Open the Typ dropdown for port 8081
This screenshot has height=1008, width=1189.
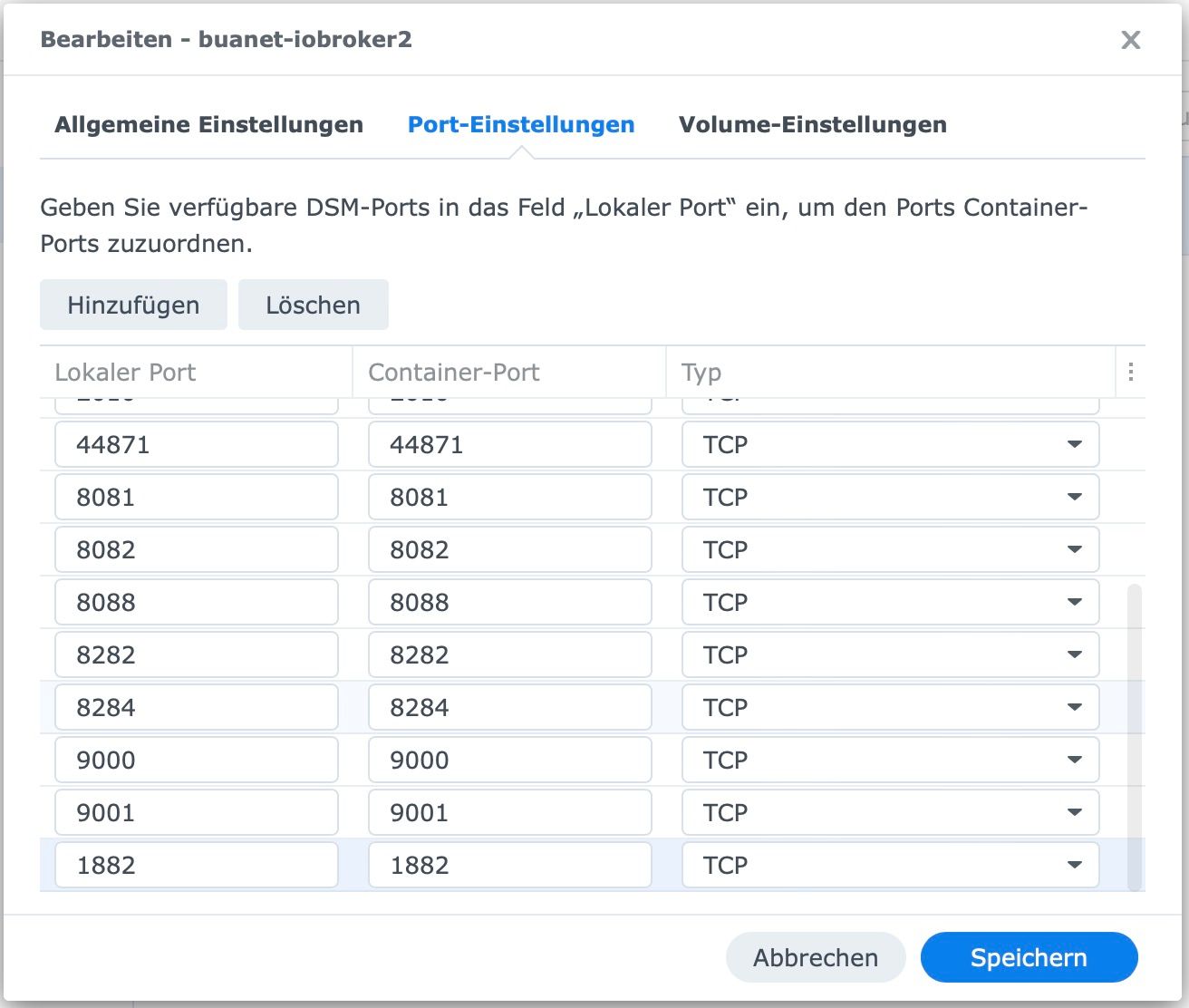pos(1074,498)
